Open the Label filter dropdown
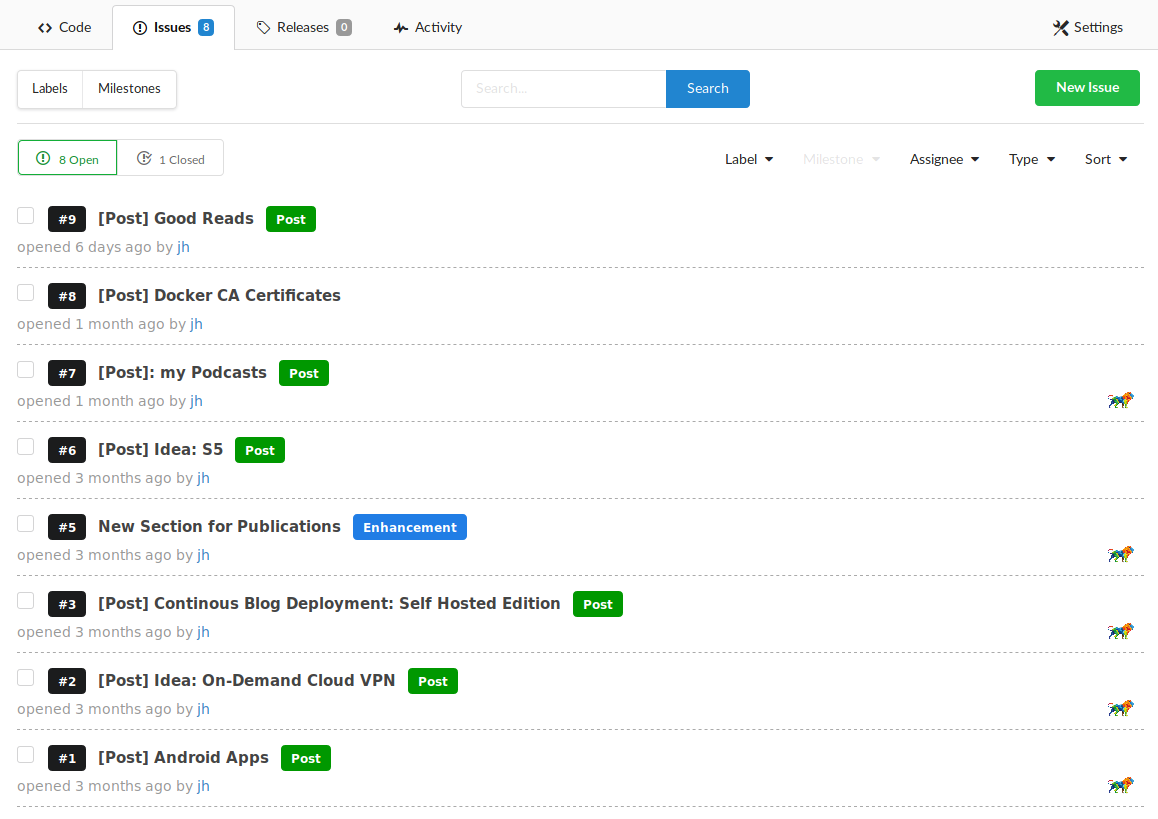Viewport: 1158px width, 819px height. point(749,159)
